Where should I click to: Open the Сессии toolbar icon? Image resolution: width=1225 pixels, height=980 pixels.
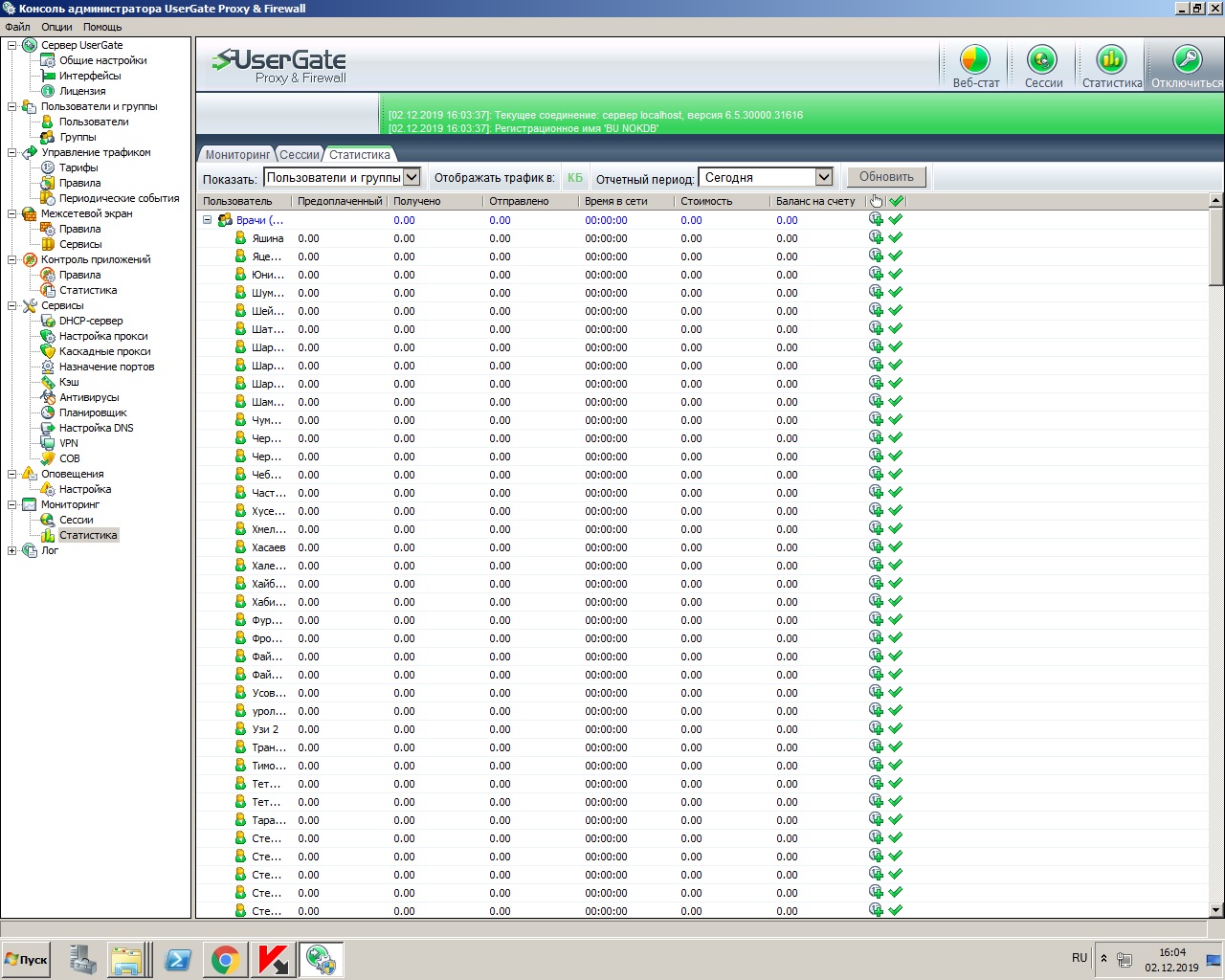(x=1042, y=66)
